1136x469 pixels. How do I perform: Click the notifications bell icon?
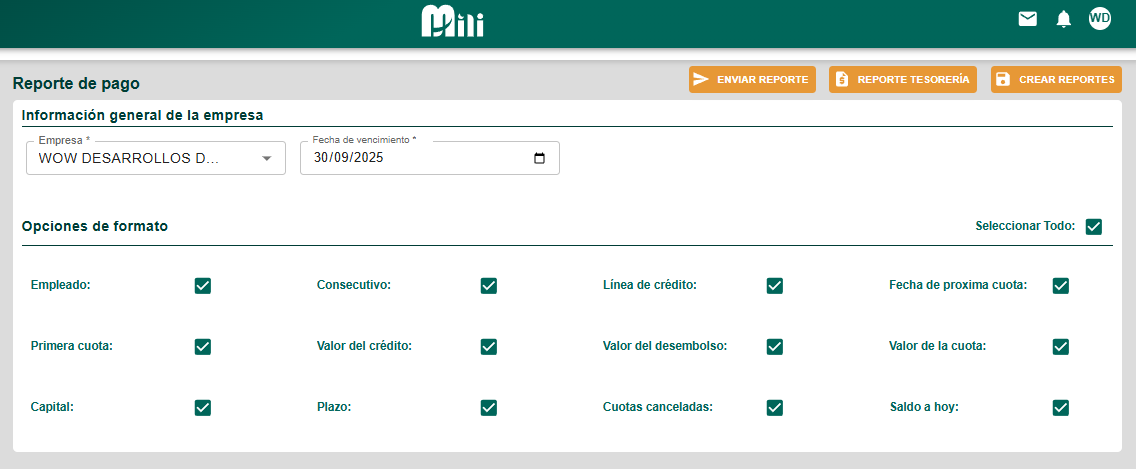[x=1063, y=19]
